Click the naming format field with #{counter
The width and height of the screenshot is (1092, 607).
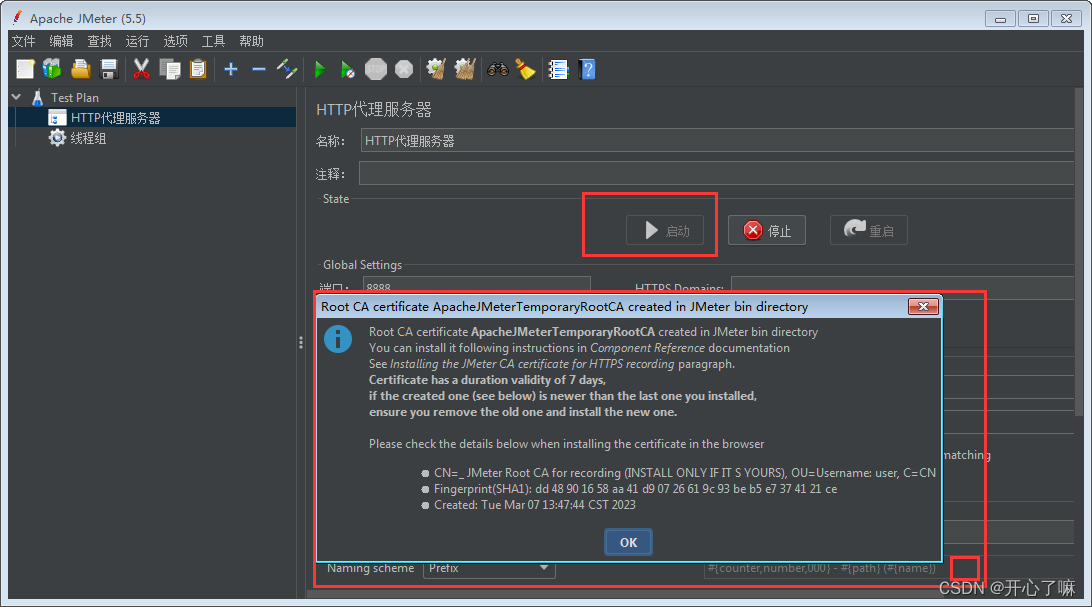coord(822,568)
